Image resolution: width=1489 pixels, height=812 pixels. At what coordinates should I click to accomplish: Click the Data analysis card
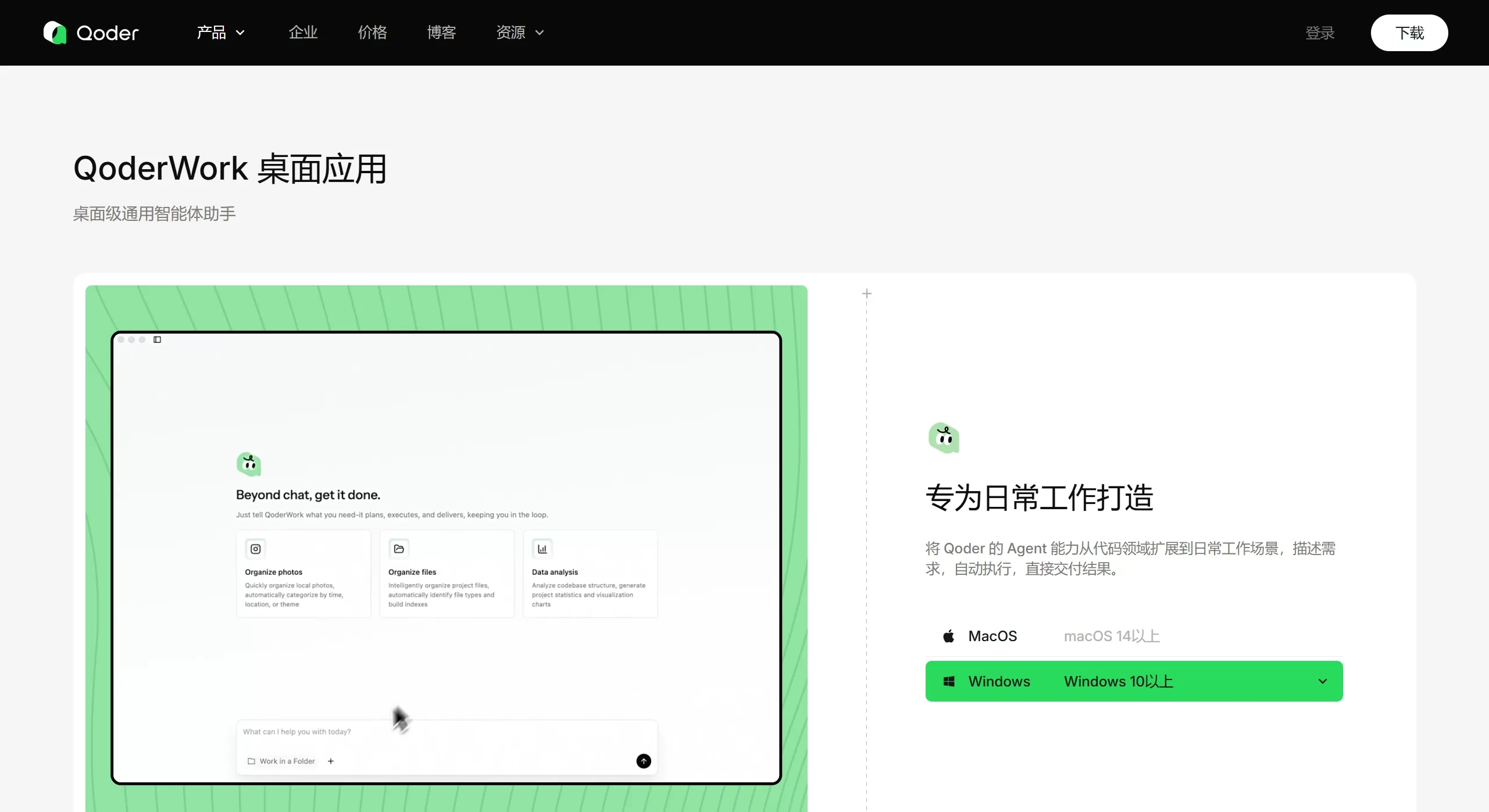(x=590, y=574)
